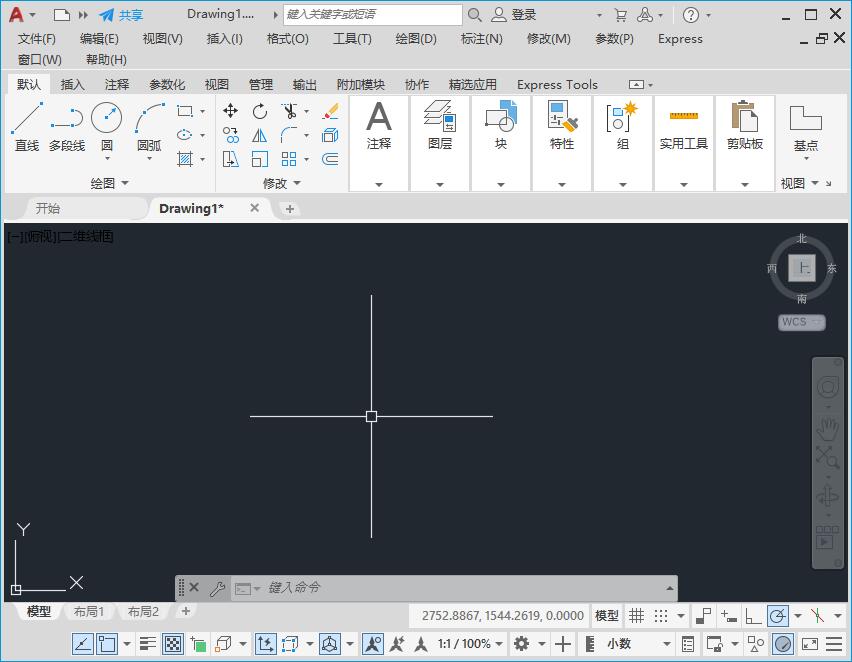This screenshot has width=852, height=662.
Task: Click the Share (共享) button
Action: (121, 15)
